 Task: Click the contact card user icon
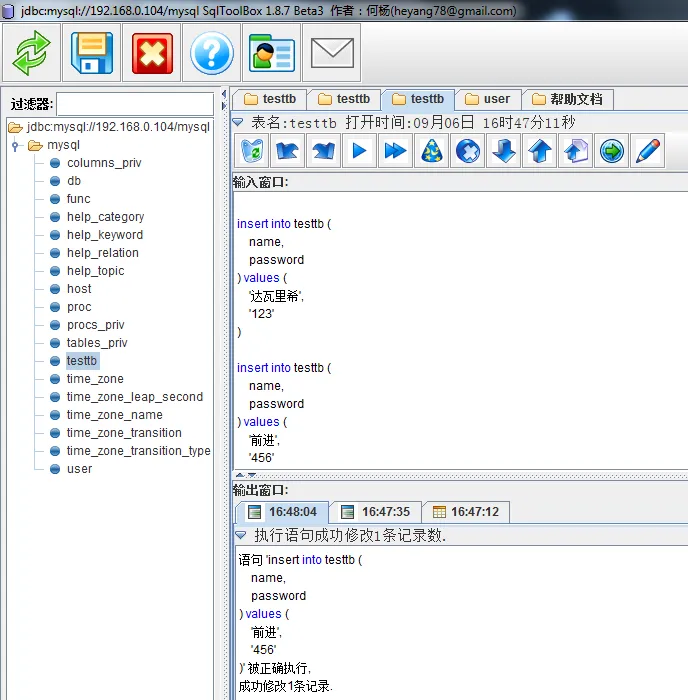point(271,53)
